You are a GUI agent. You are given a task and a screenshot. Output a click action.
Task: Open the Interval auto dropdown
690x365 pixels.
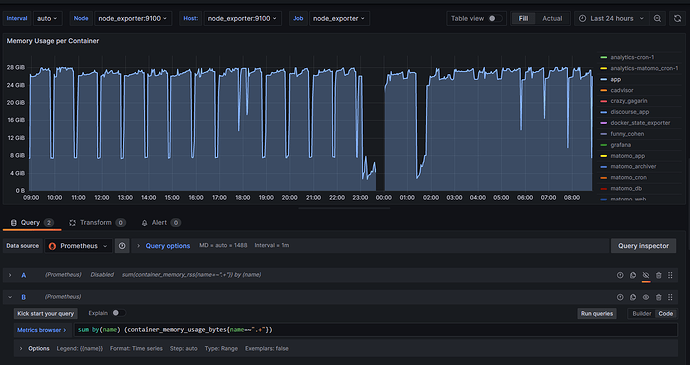48,18
